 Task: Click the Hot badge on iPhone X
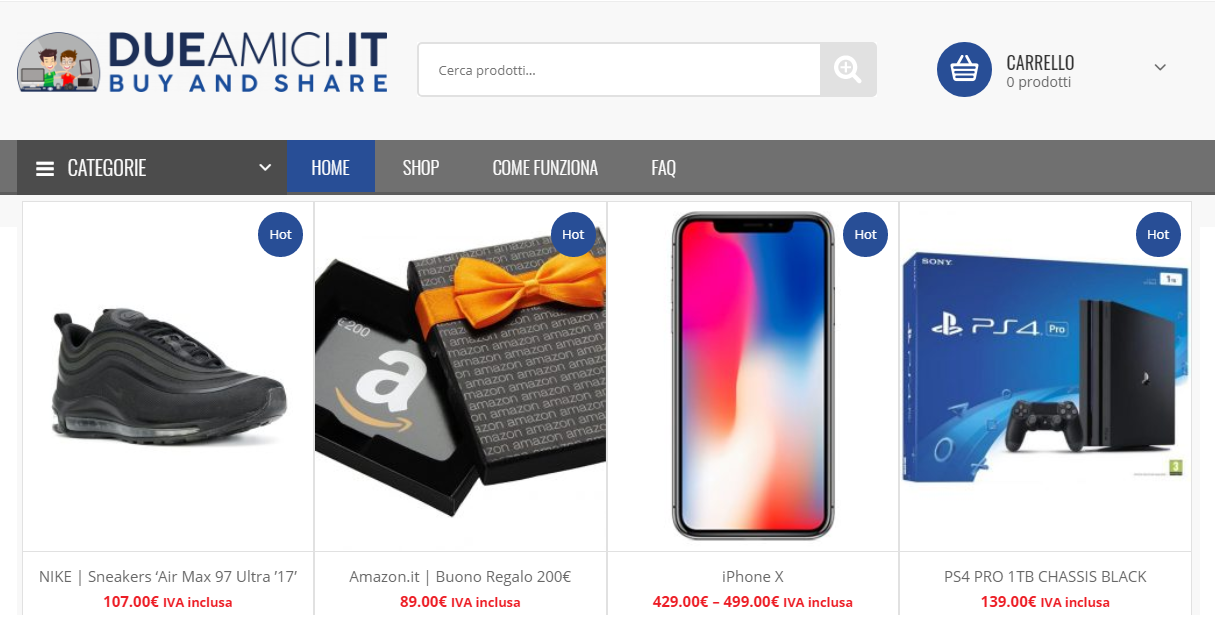coord(865,234)
